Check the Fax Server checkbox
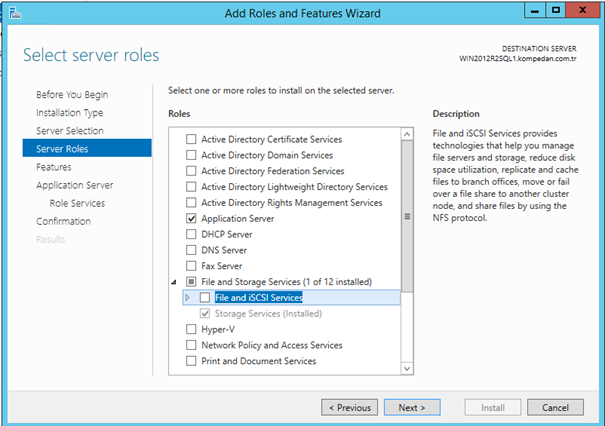 192,266
